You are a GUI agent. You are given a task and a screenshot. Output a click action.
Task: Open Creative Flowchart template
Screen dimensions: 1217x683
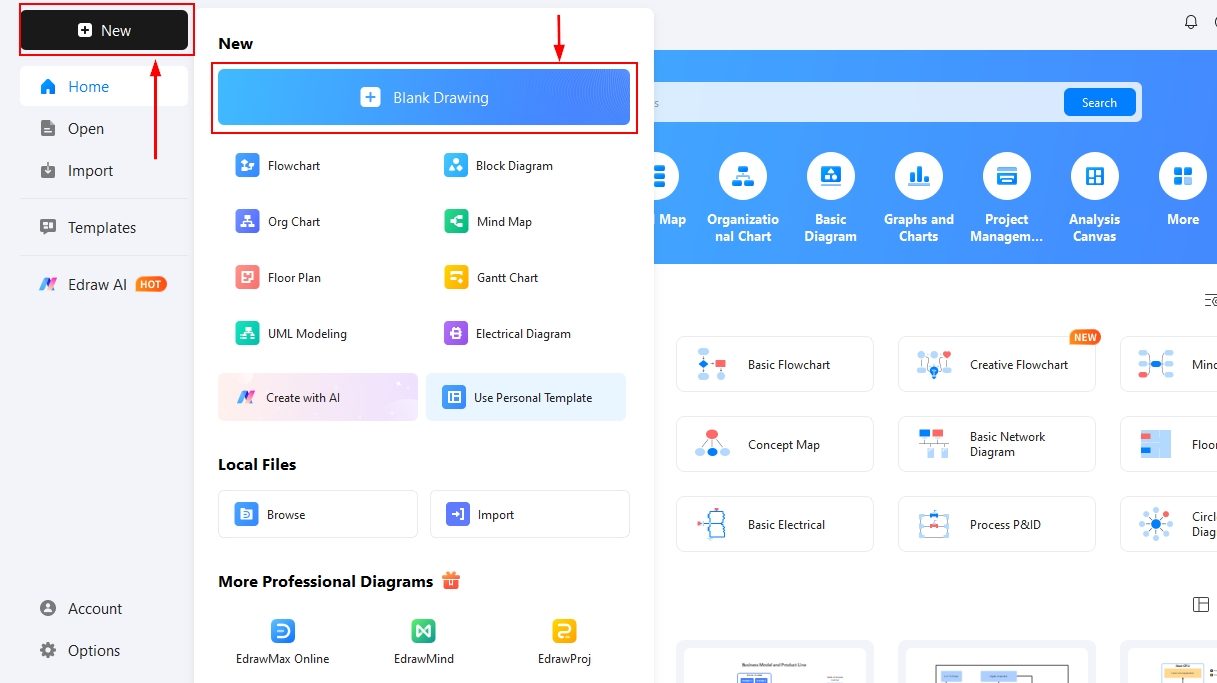tap(997, 364)
